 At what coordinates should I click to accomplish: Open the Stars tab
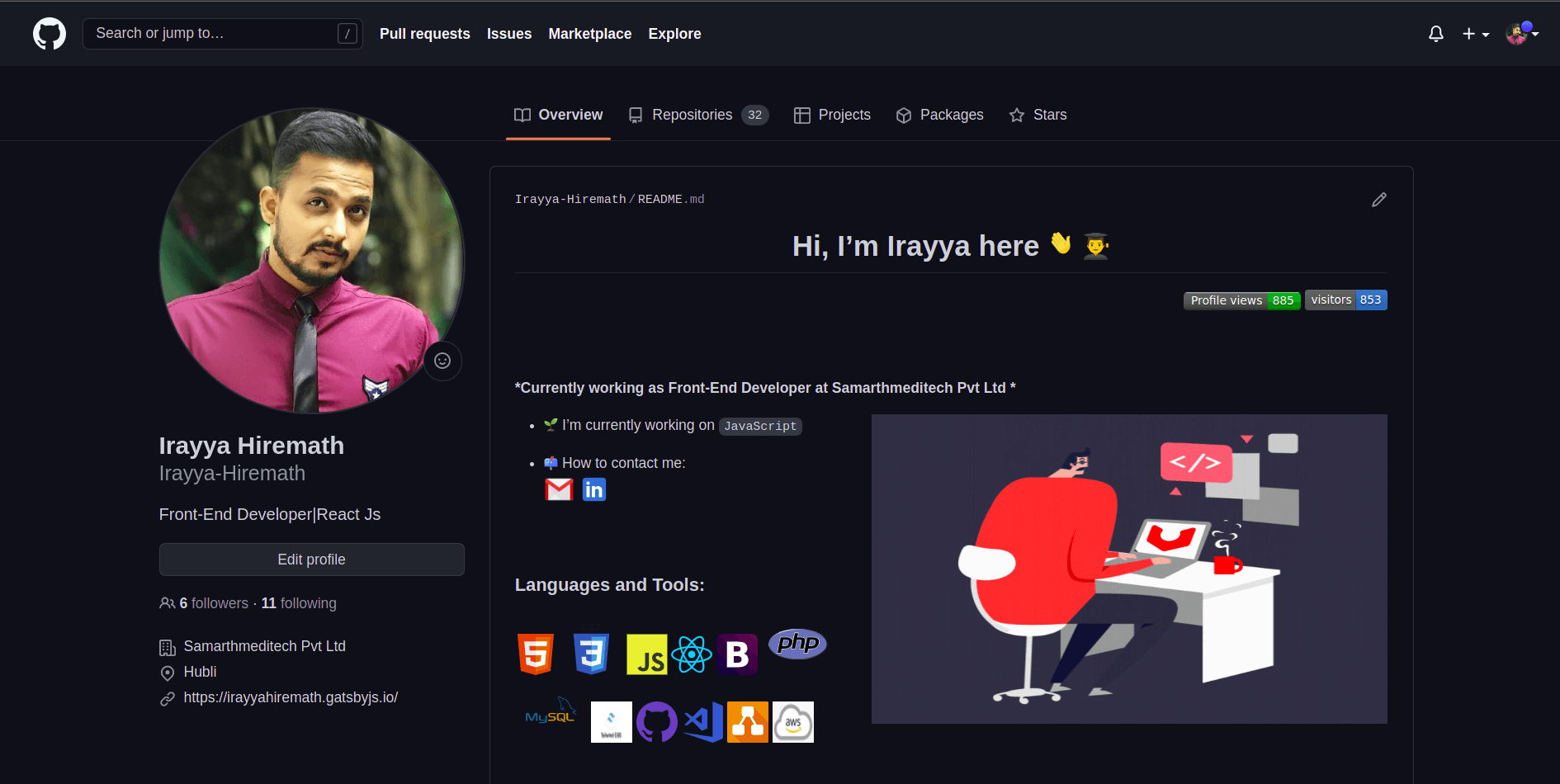click(1038, 115)
